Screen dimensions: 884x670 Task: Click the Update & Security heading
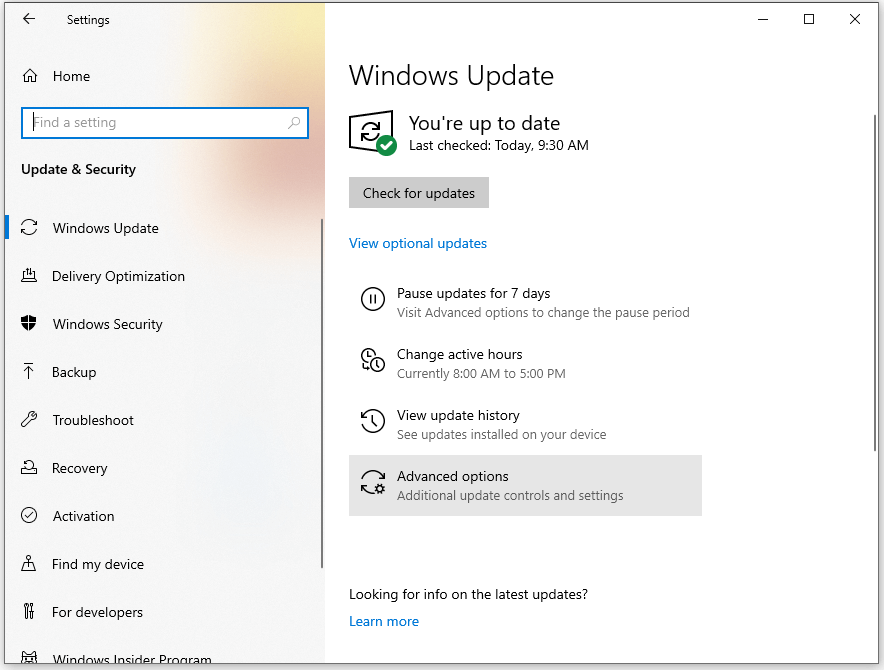(78, 169)
